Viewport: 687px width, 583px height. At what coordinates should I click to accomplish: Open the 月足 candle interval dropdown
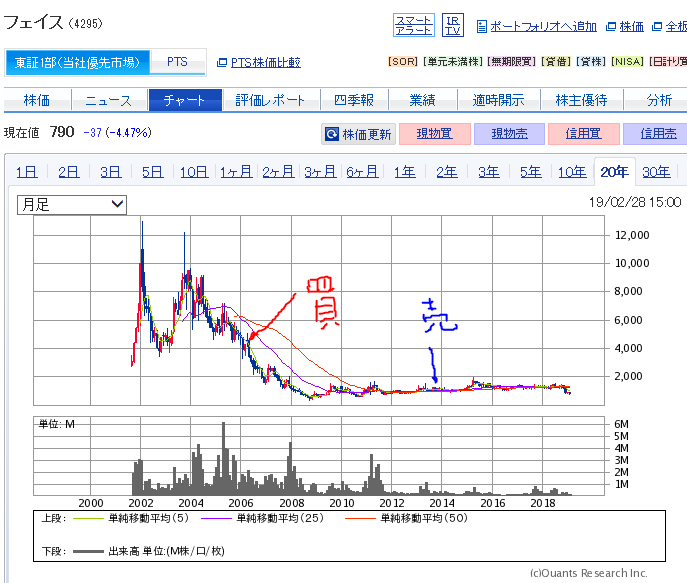coord(72,205)
